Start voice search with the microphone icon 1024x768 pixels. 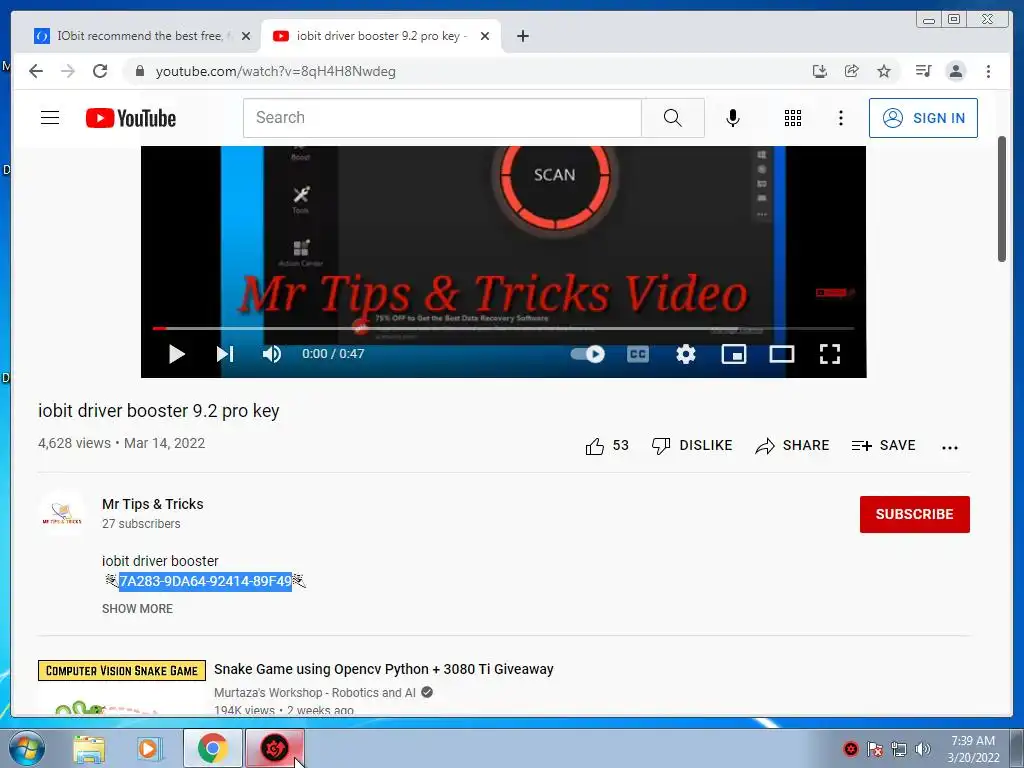point(733,118)
